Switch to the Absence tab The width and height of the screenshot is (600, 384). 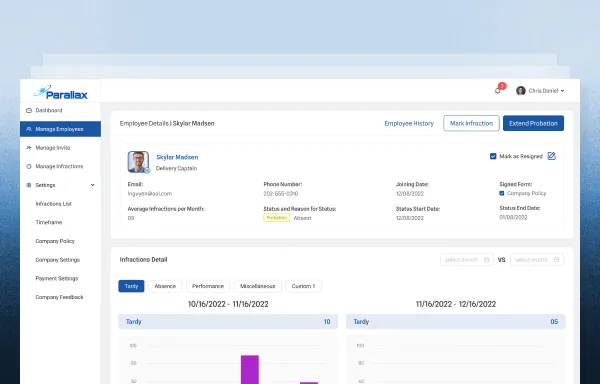[x=165, y=286]
